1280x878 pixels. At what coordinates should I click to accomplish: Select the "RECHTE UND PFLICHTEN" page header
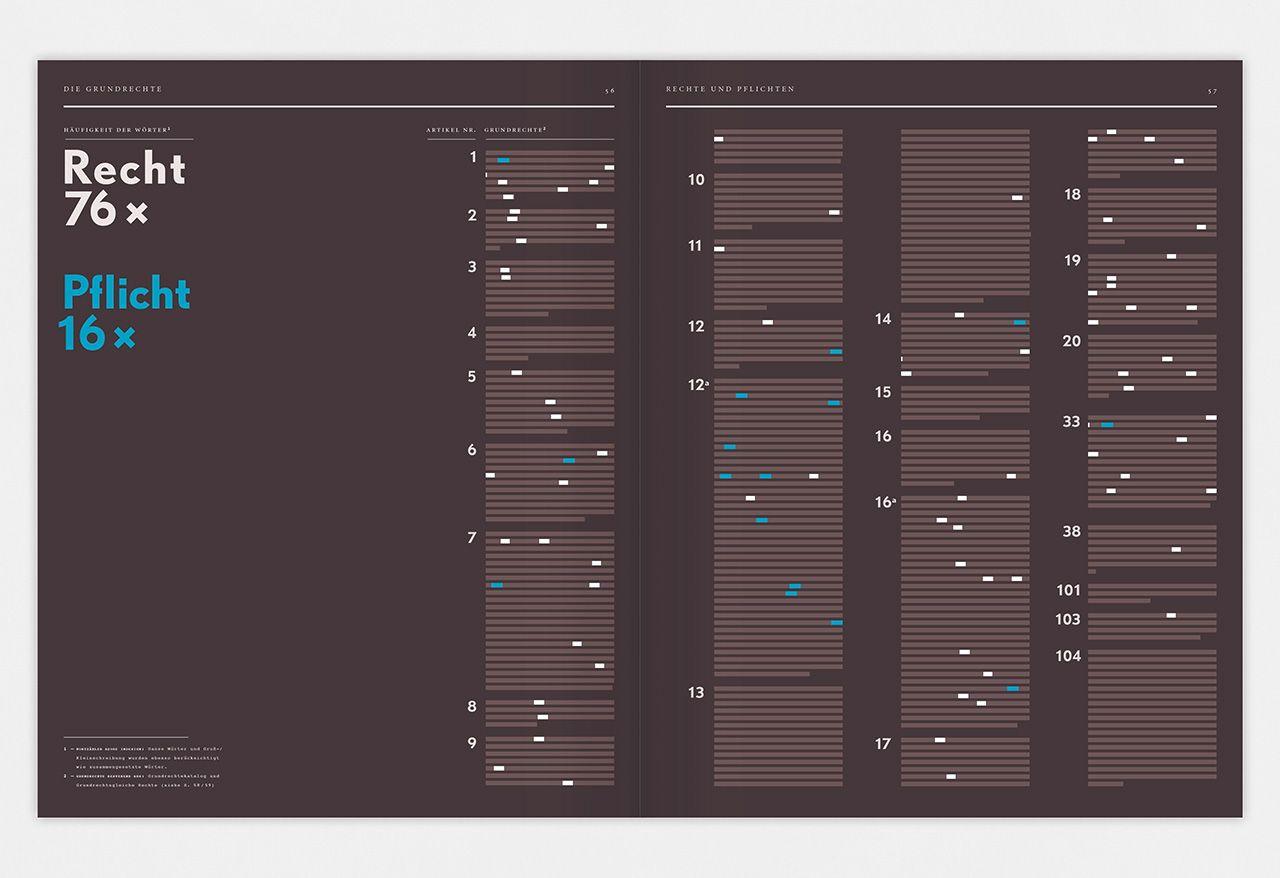coord(730,89)
